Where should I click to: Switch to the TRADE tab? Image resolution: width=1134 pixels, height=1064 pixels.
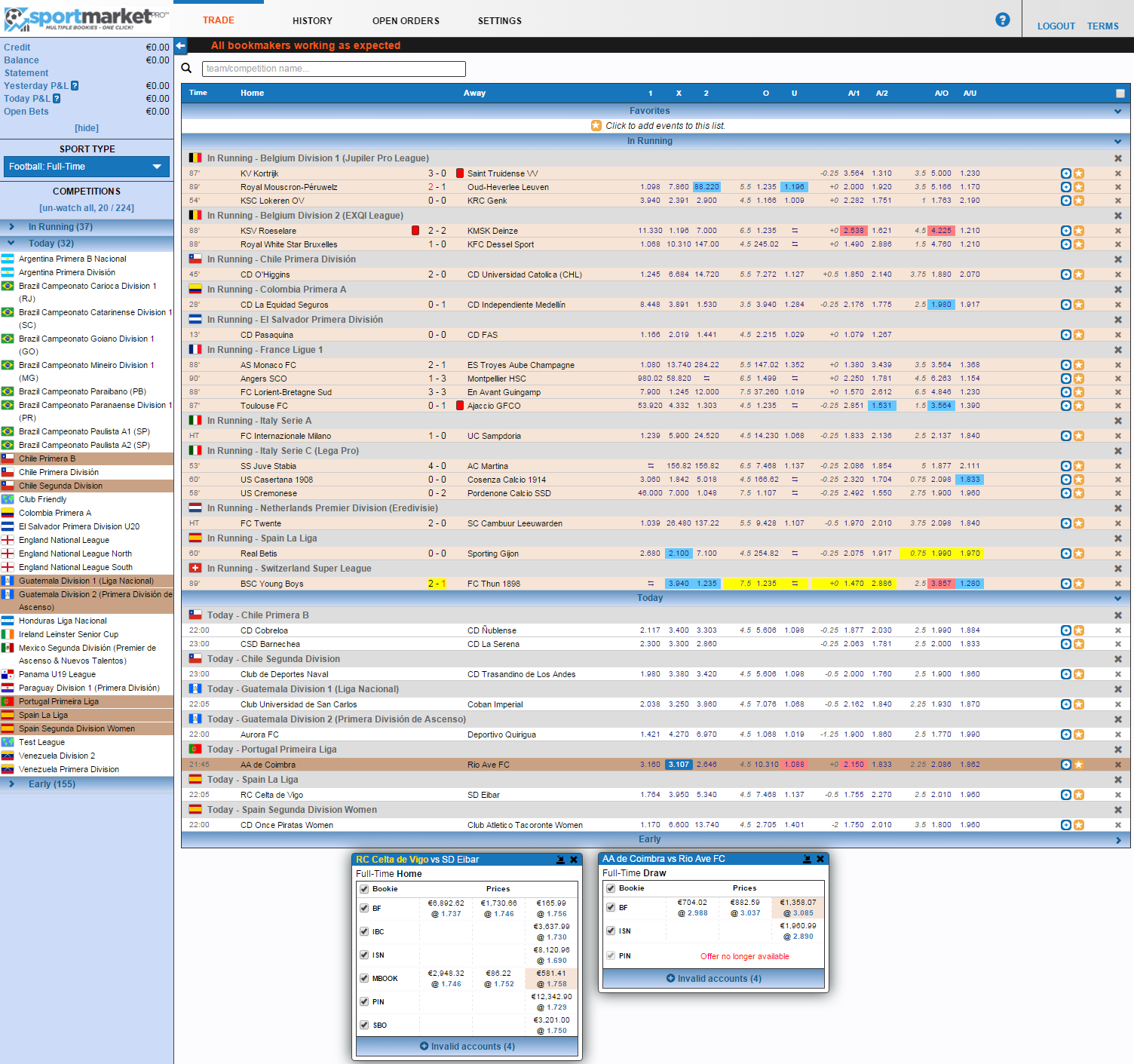point(219,20)
